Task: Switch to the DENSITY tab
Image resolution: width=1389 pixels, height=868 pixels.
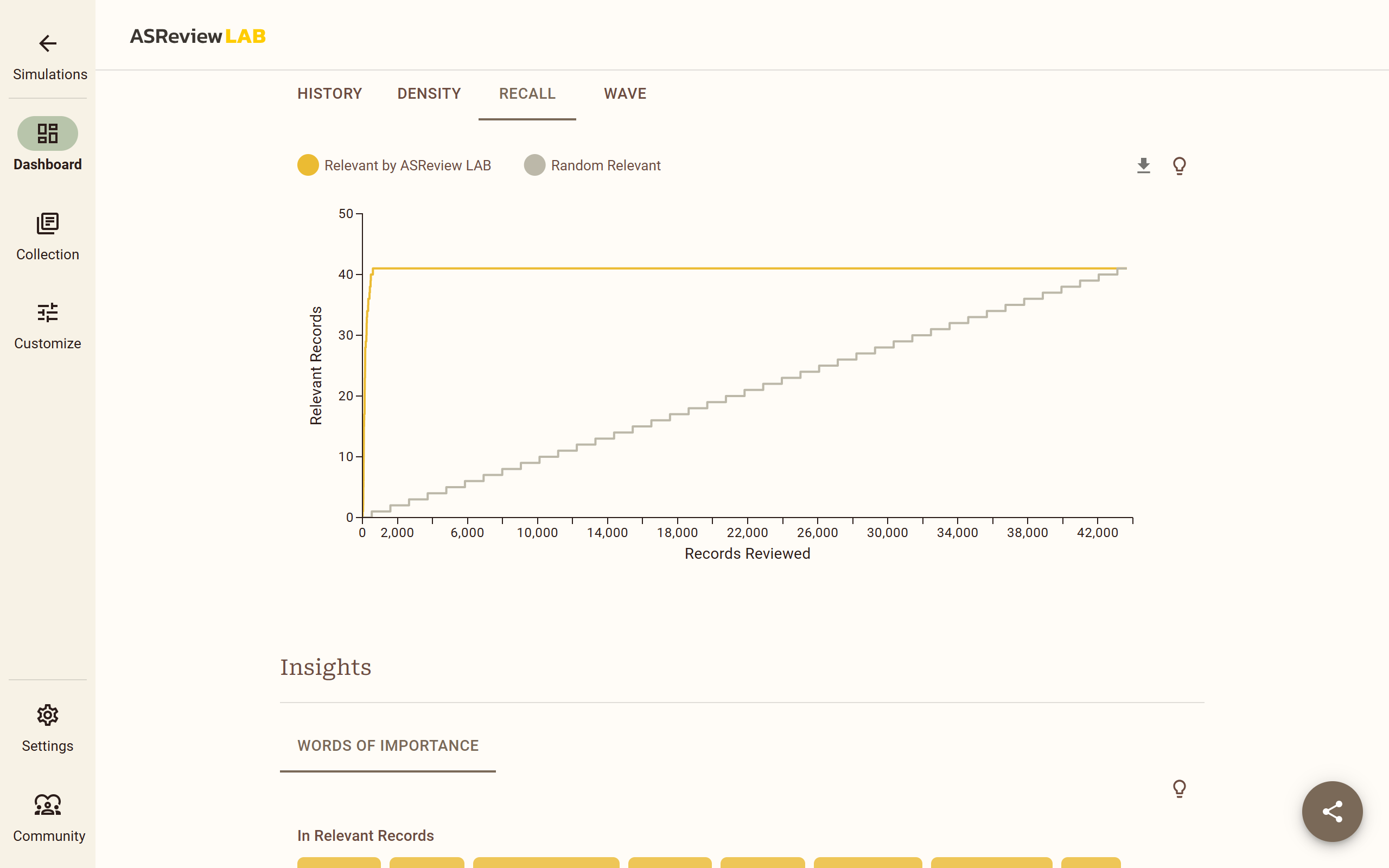Action: click(429, 93)
